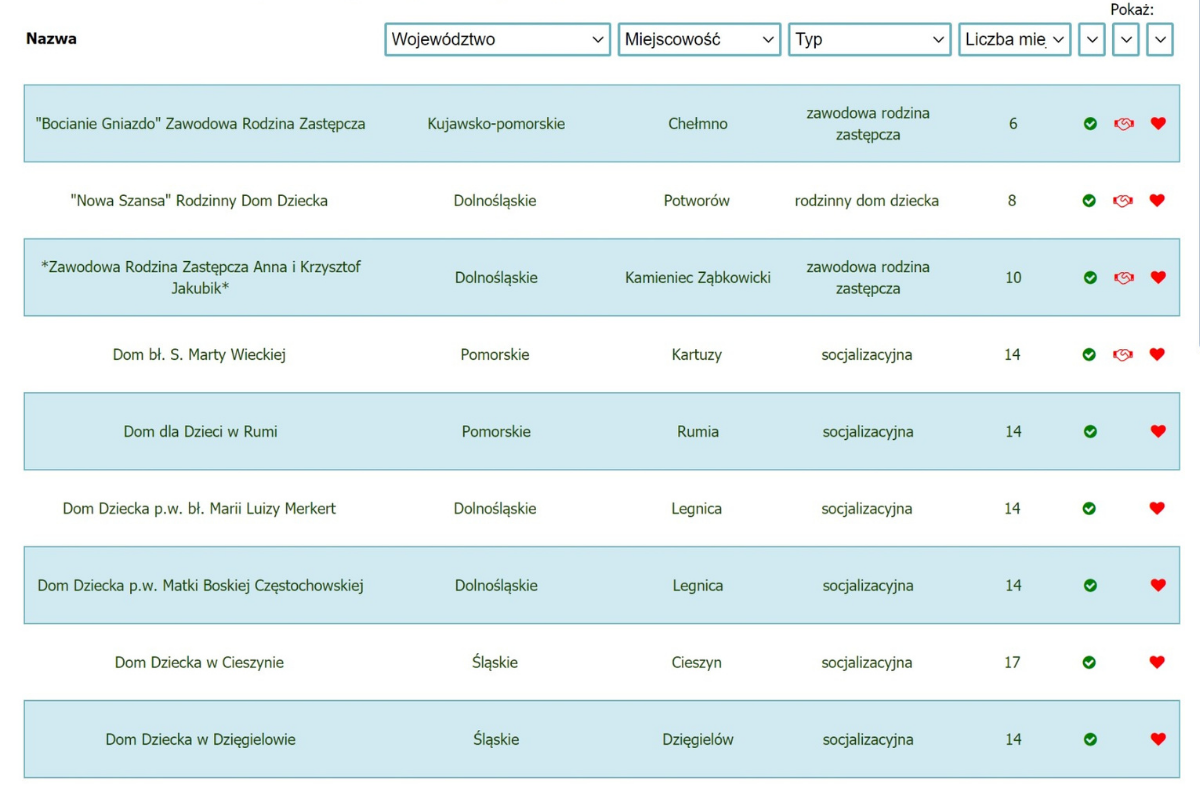This screenshot has width=1200, height=800.
Task: Click the number 17 in Cieszyn row
Action: [x=1012, y=662]
